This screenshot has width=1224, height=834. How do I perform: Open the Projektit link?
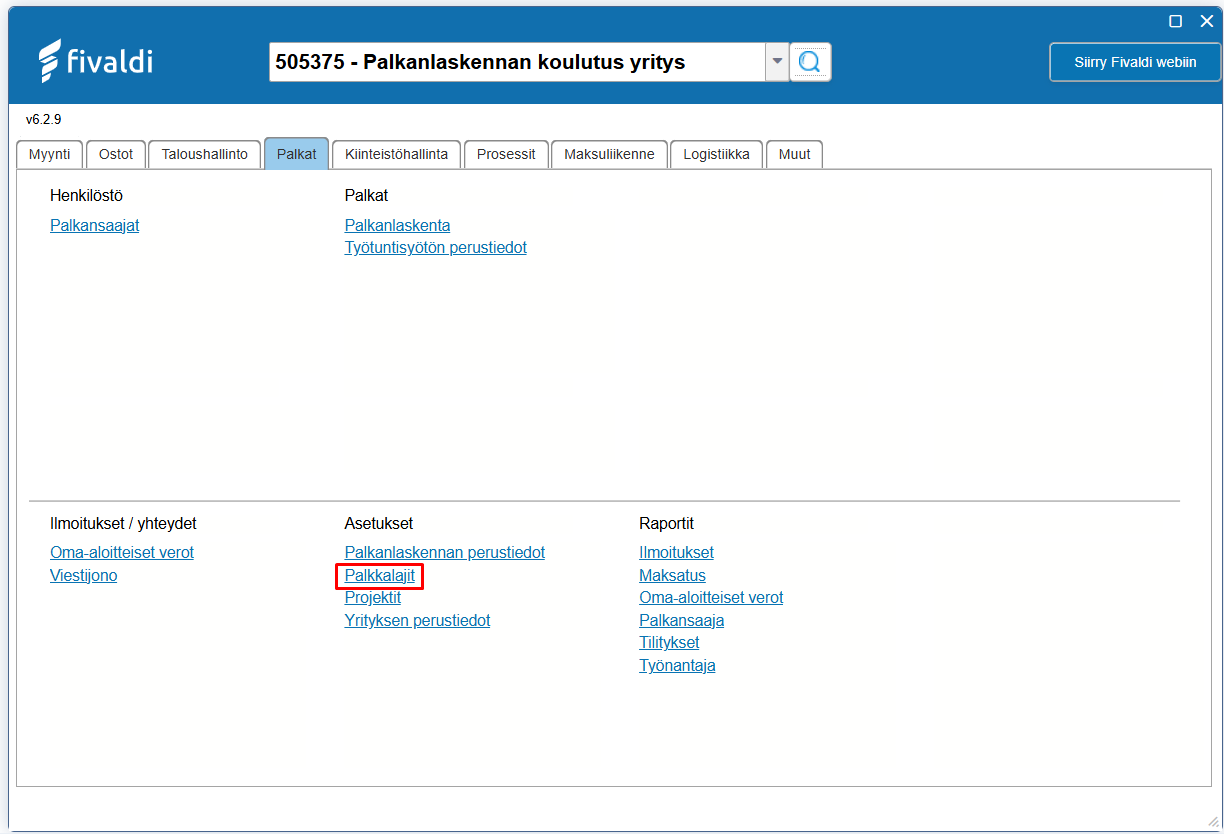[373, 598]
